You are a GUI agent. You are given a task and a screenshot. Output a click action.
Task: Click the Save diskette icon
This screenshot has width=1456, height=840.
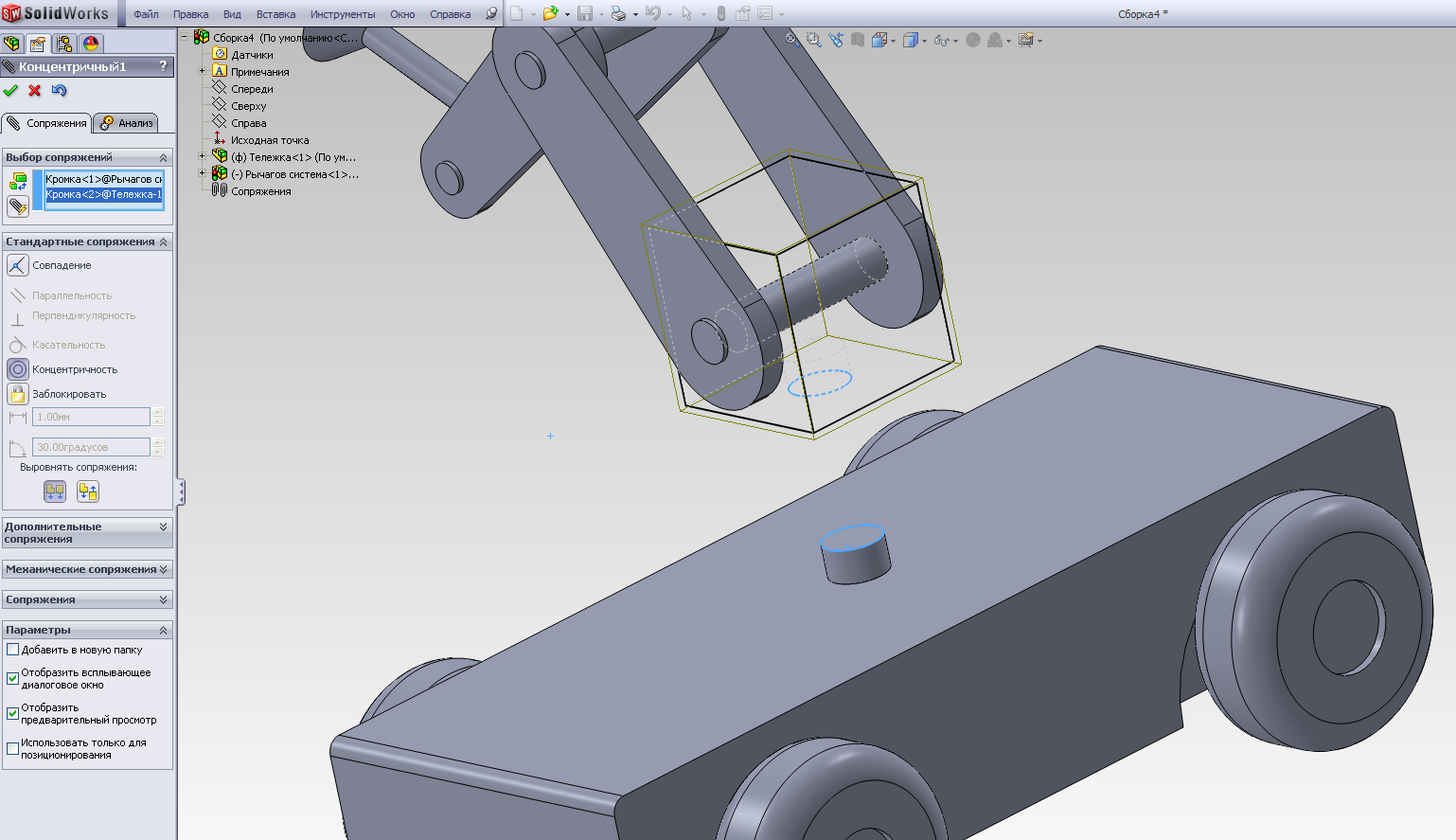pyautogui.click(x=585, y=13)
